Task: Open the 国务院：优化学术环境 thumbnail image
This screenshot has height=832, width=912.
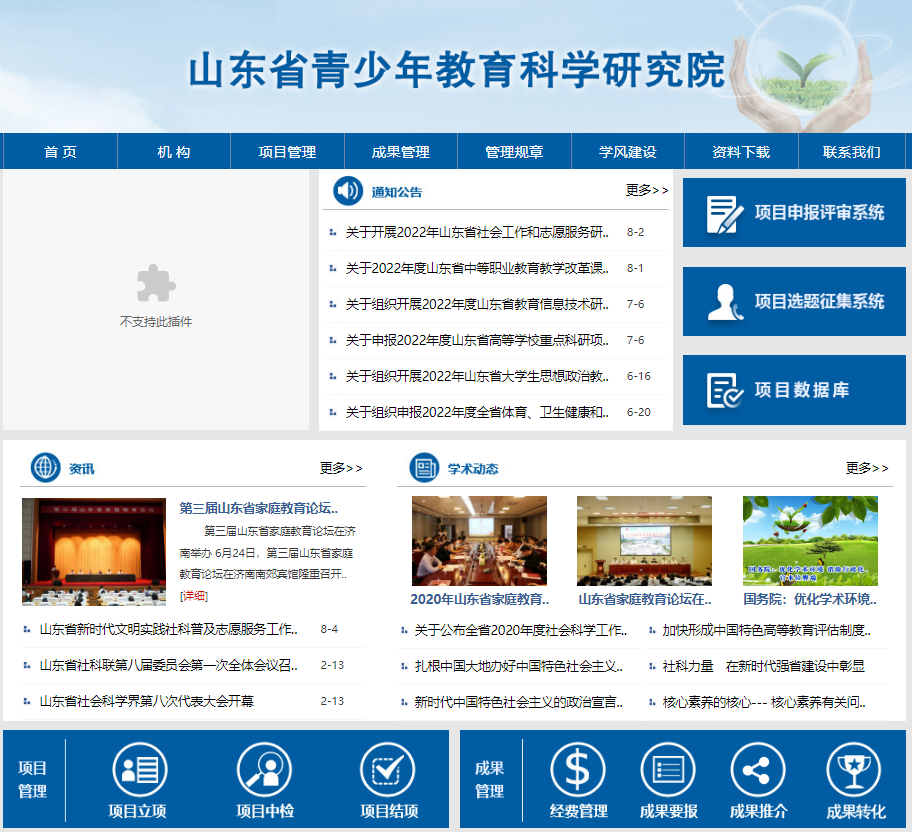Action: 810,541
